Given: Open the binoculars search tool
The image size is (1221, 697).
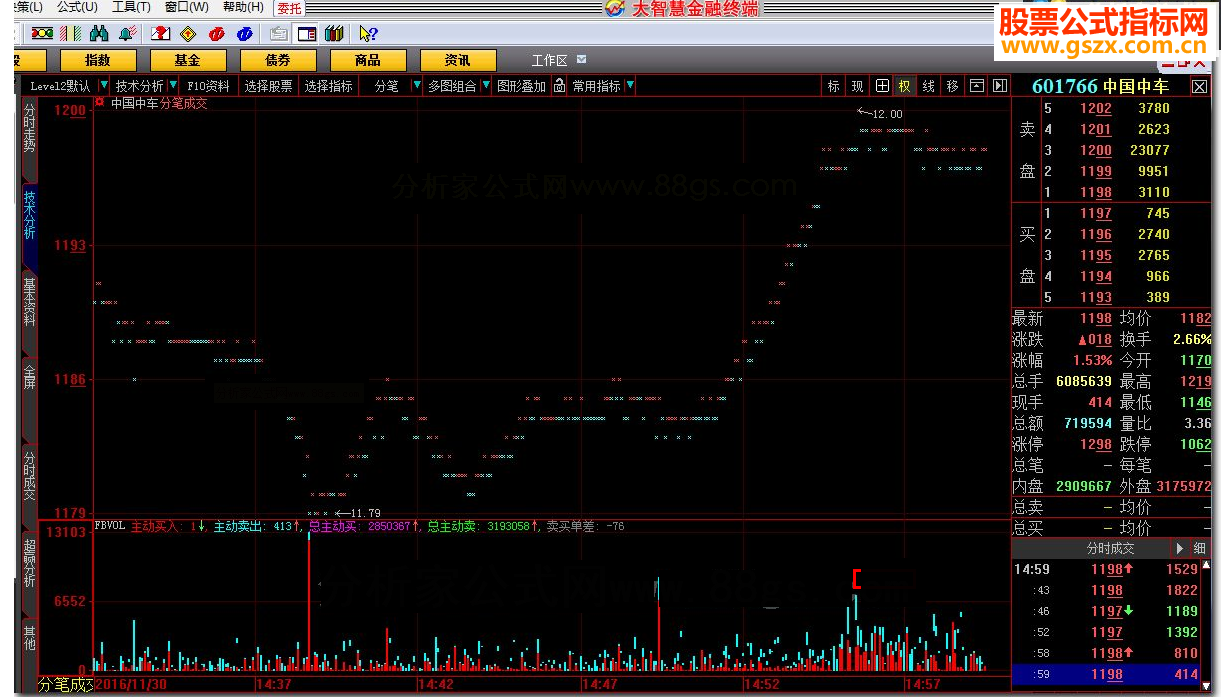Looking at the screenshot, I should pyautogui.click(x=100, y=34).
